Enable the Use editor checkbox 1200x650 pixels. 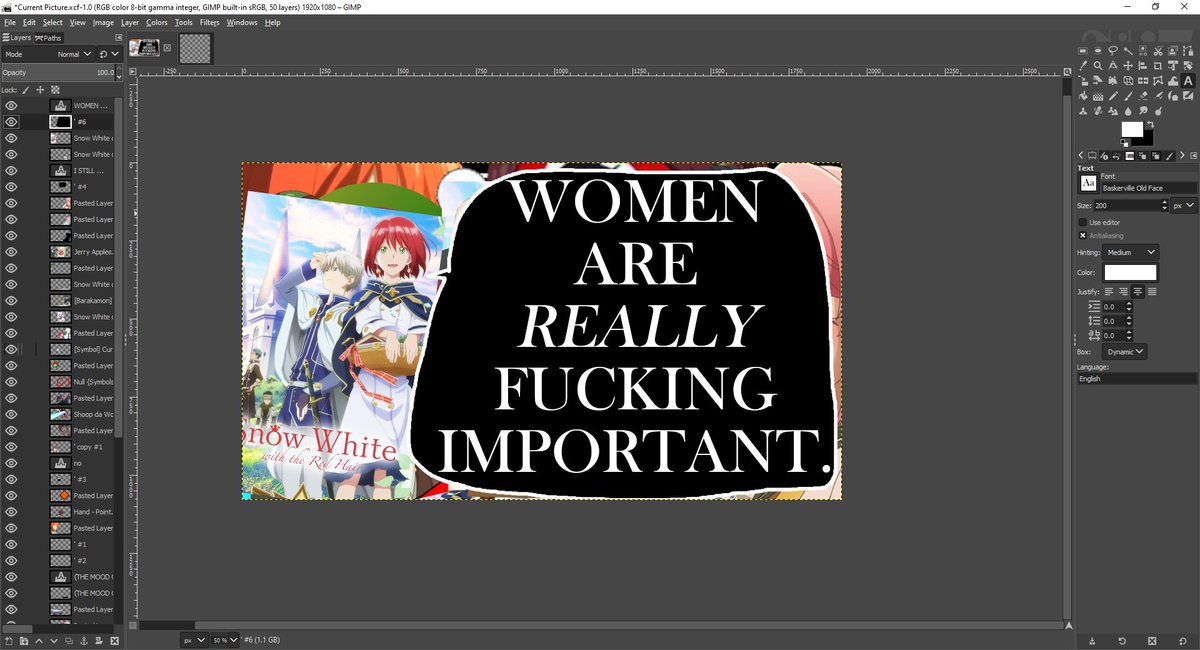[x=1083, y=222]
